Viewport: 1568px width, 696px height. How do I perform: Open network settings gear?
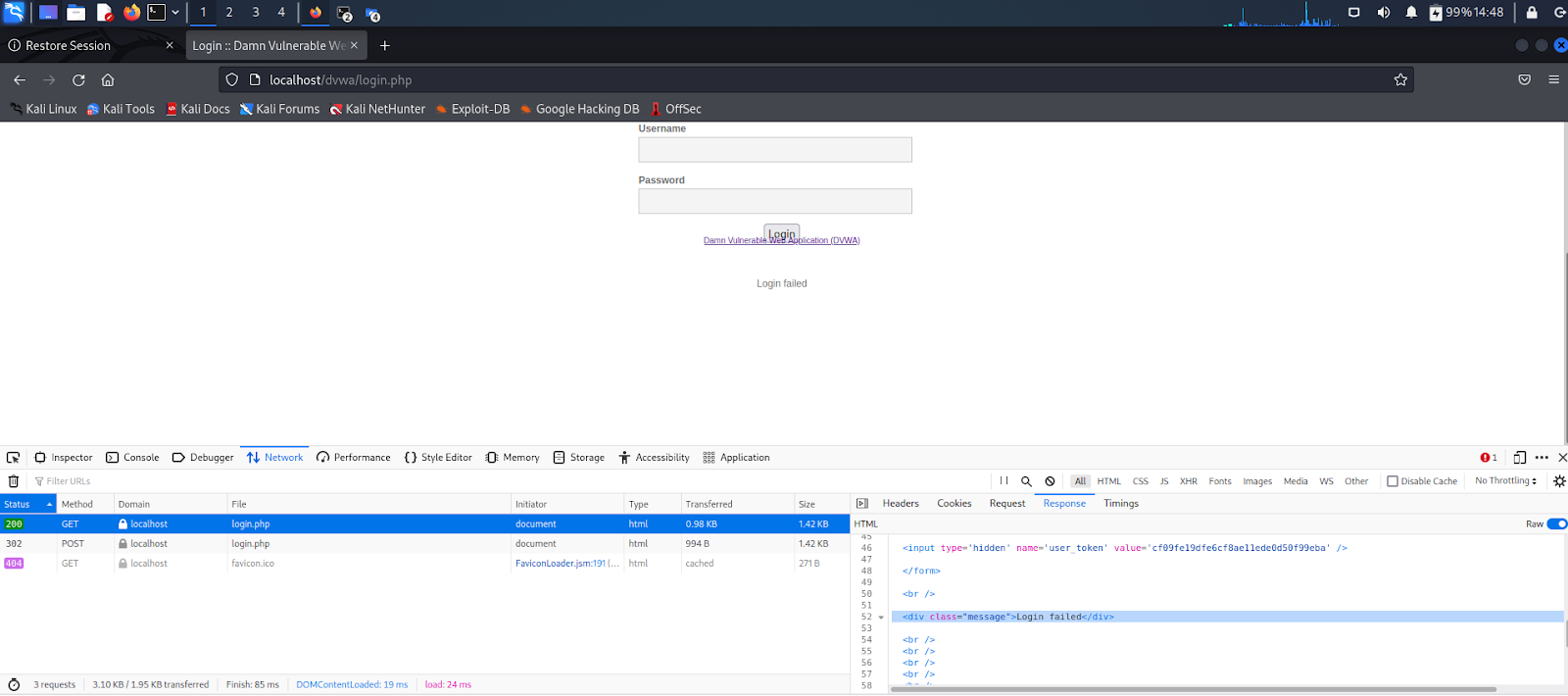(x=1559, y=481)
